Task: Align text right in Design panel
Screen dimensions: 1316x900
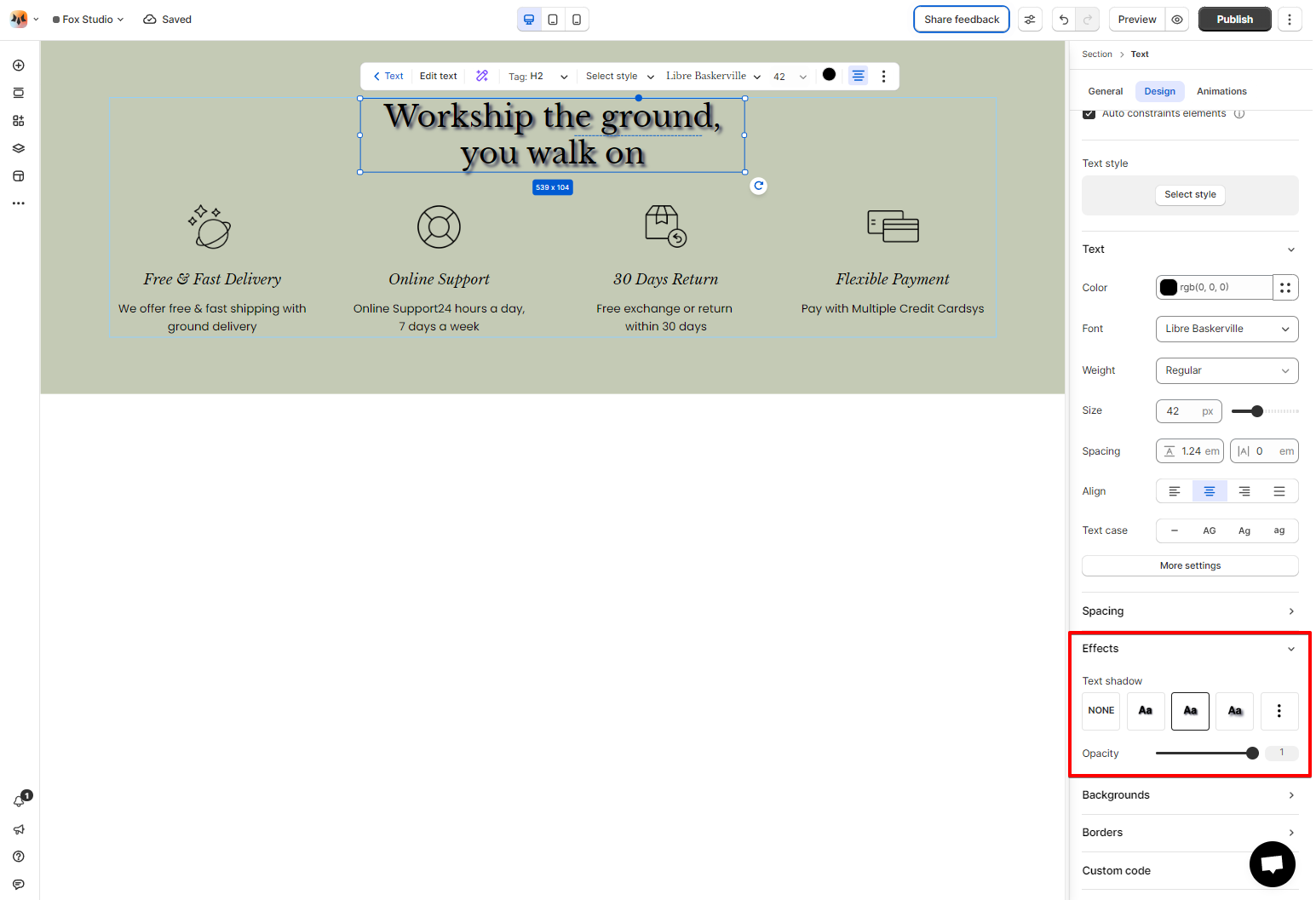Action: (x=1244, y=491)
